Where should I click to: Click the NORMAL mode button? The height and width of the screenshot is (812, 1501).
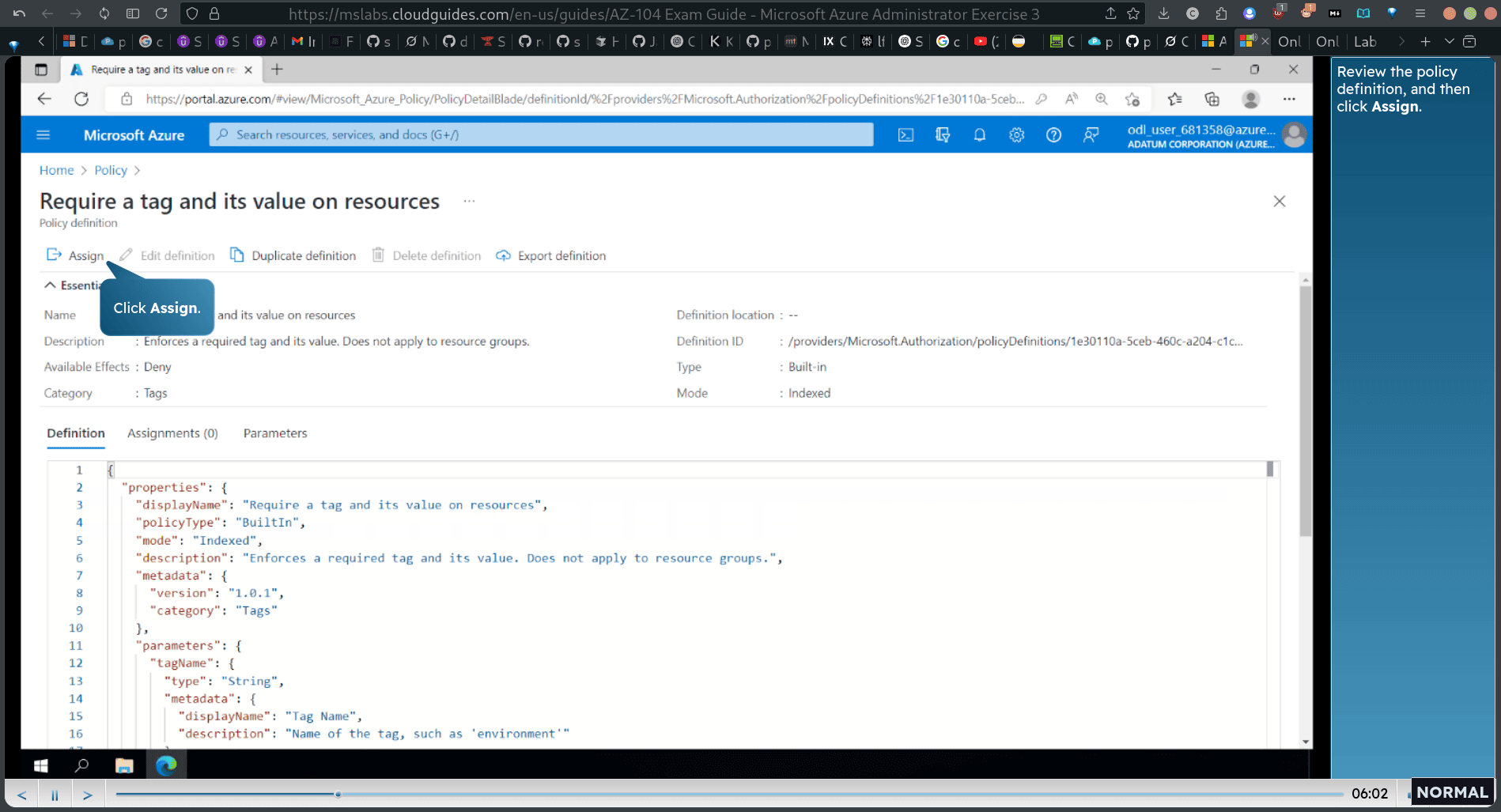click(1452, 792)
